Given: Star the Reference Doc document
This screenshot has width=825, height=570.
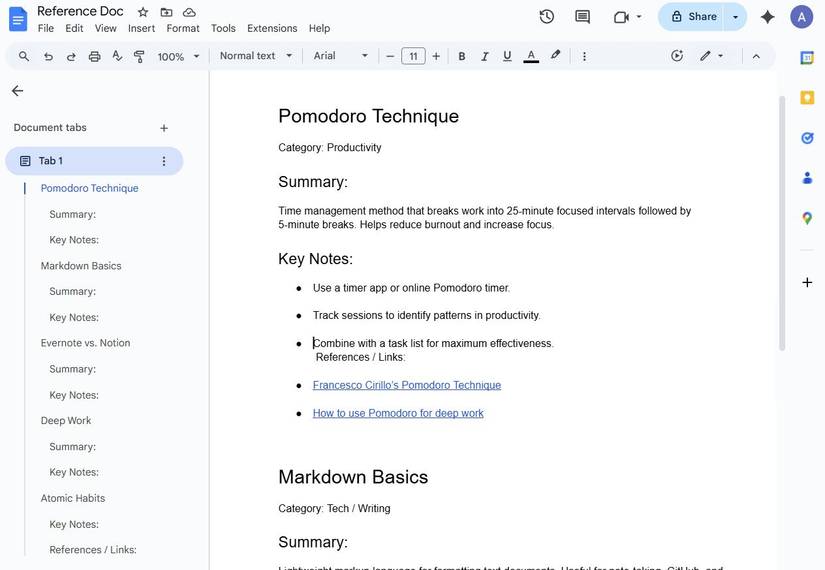Looking at the screenshot, I should [x=143, y=12].
